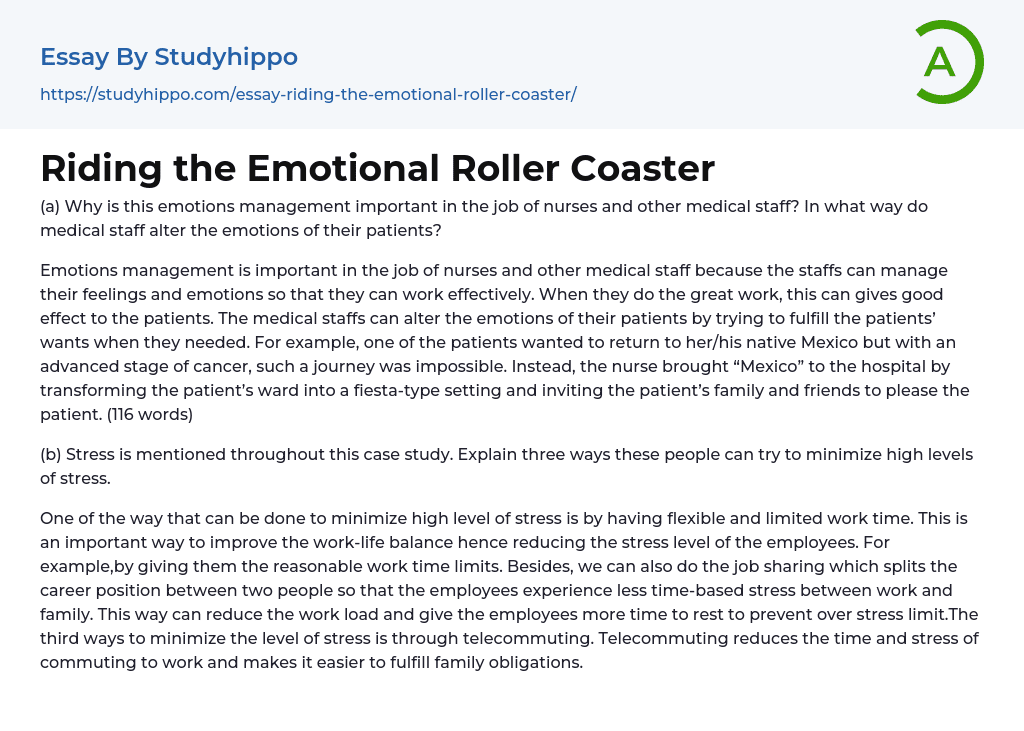Click the phrase "job sharing" in the last paragraph
1024x731 pixels.
[744, 566]
